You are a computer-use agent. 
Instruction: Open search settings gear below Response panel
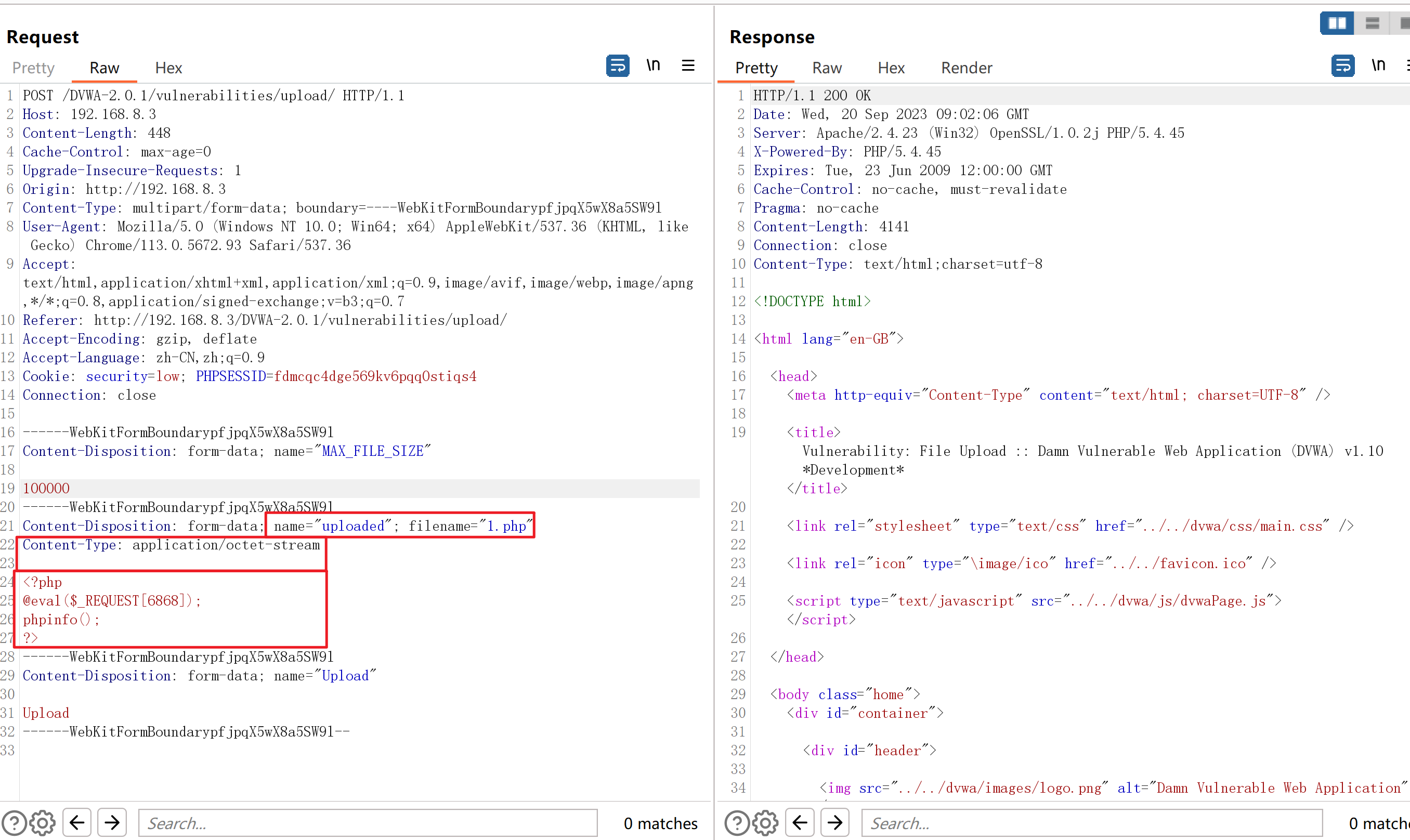click(x=765, y=822)
